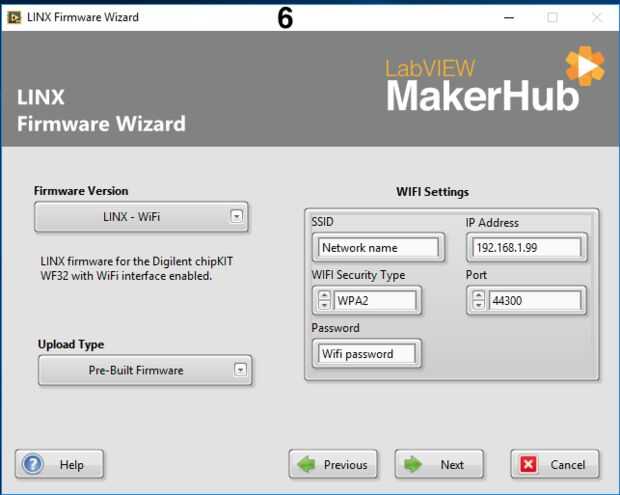Increment the Port value
This screenshot has width=620, height=495.
(x=479, y=296)
